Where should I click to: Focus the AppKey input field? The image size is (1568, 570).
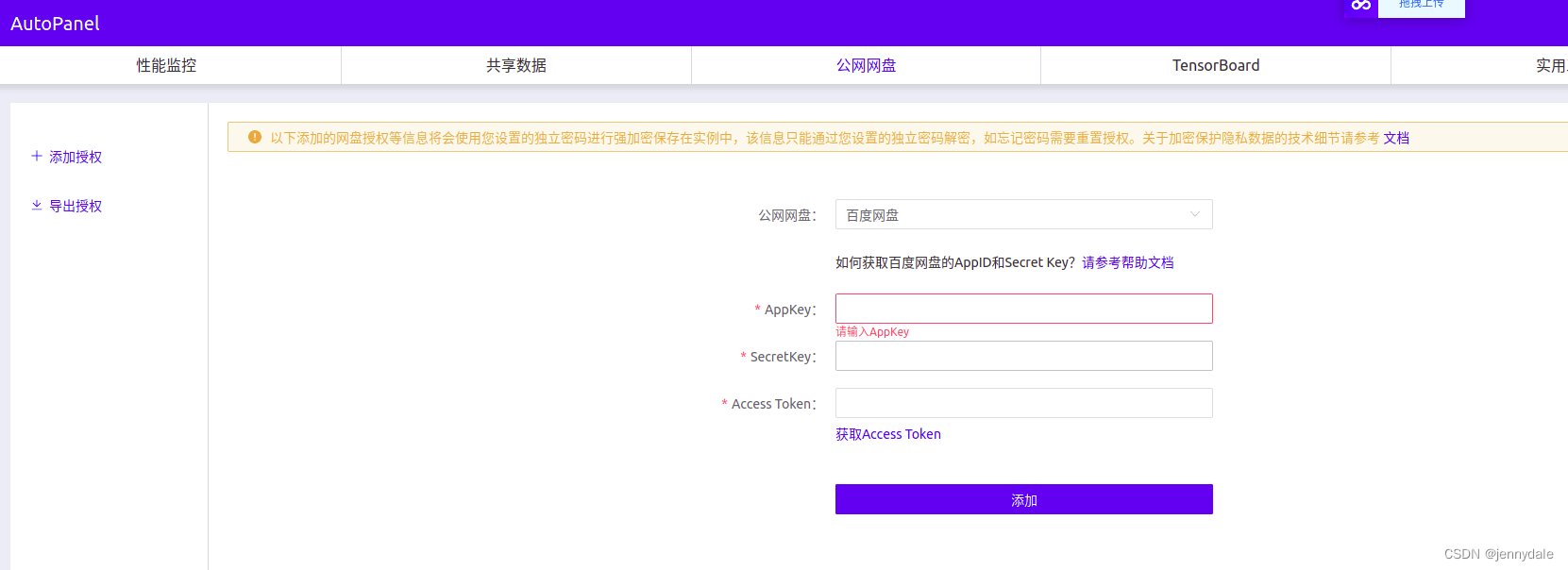(1023, 309)
